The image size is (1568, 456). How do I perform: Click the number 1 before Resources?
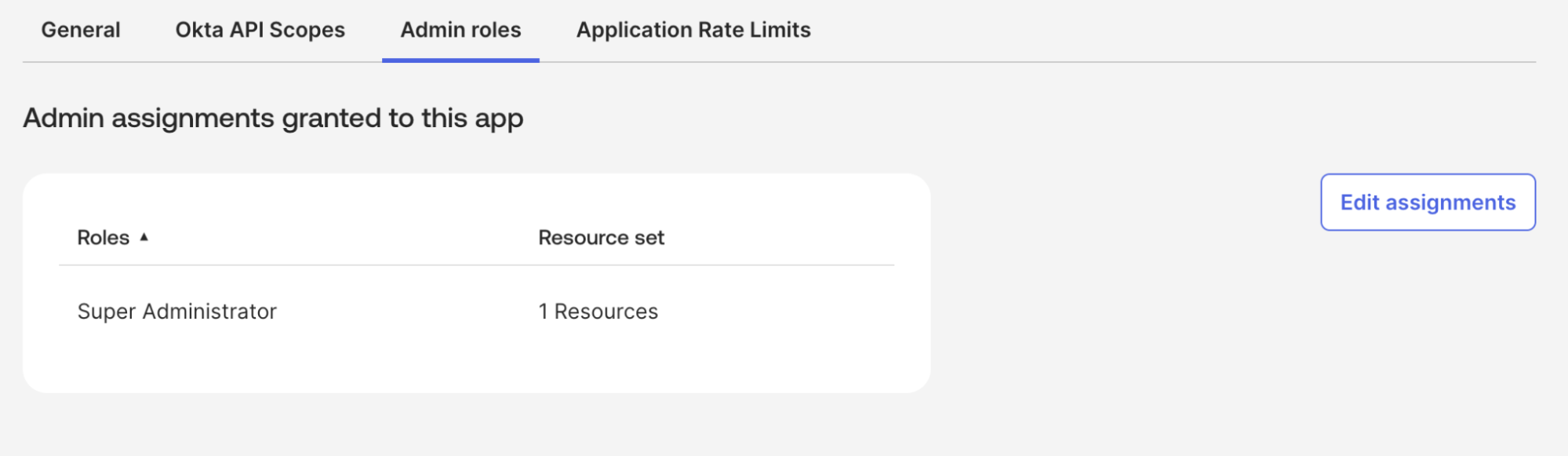click(x=543, y=312)
